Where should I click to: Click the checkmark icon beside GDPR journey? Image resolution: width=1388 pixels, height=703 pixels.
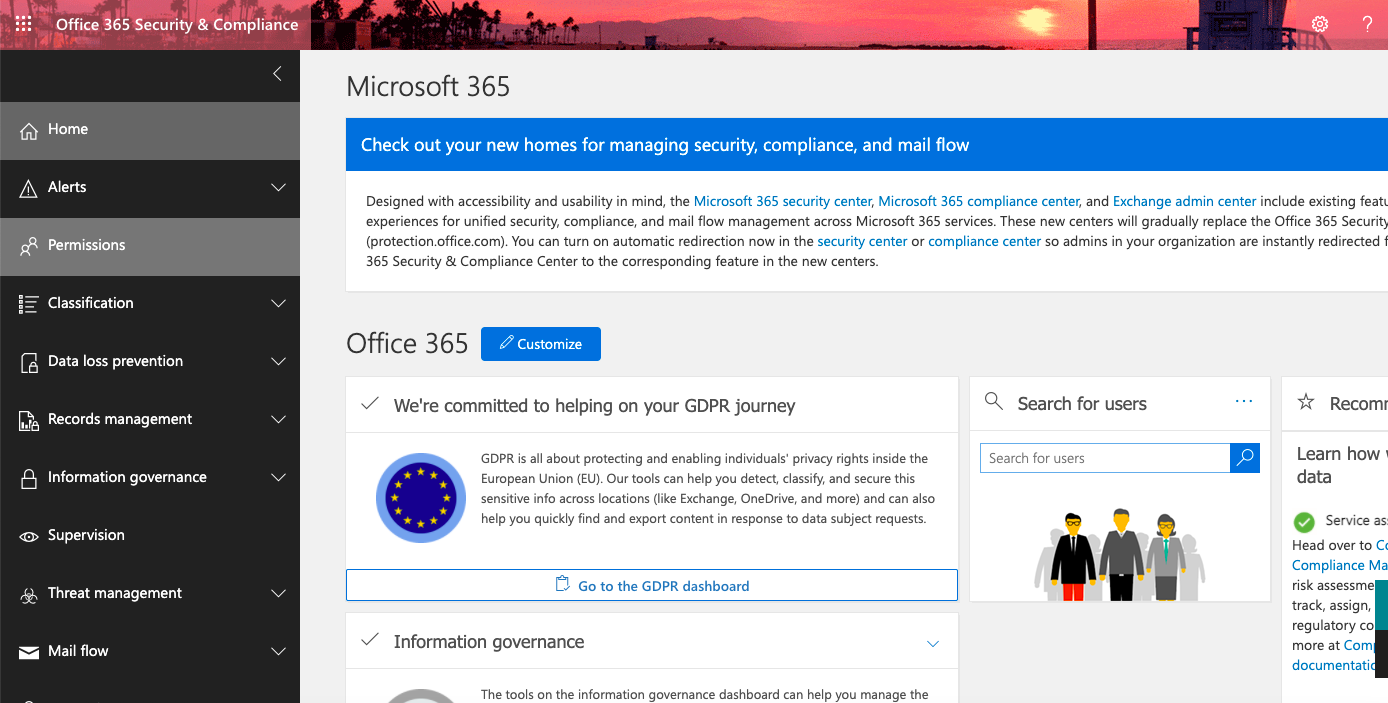370,404
